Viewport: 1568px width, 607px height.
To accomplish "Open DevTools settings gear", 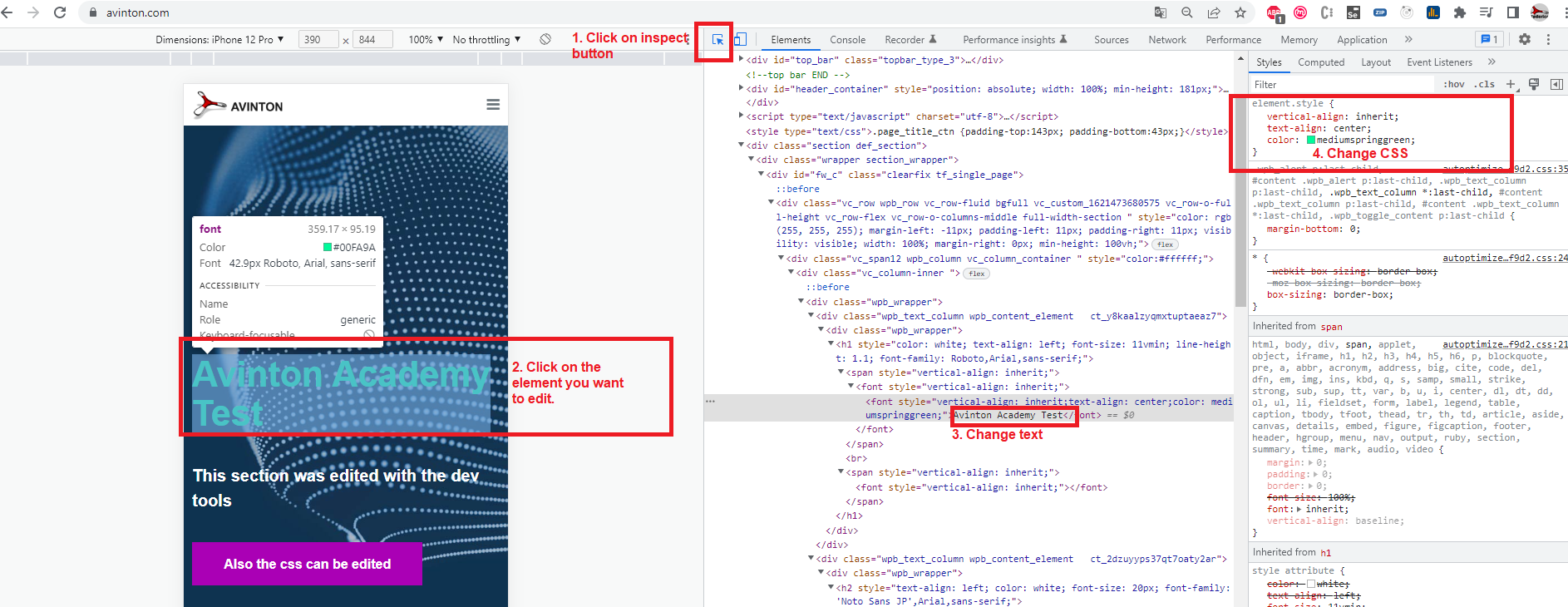I will coord(1525,39).
